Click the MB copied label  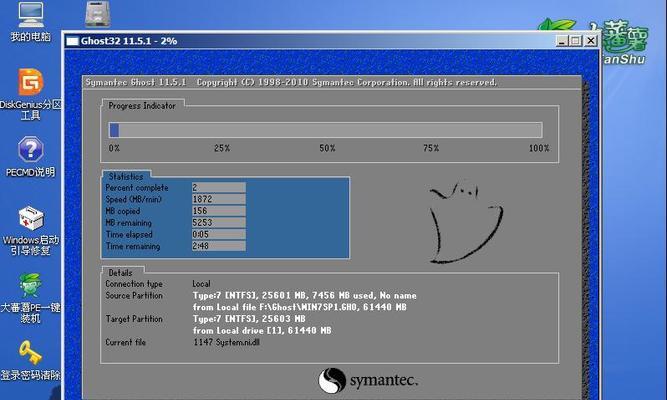pos(123,211)
